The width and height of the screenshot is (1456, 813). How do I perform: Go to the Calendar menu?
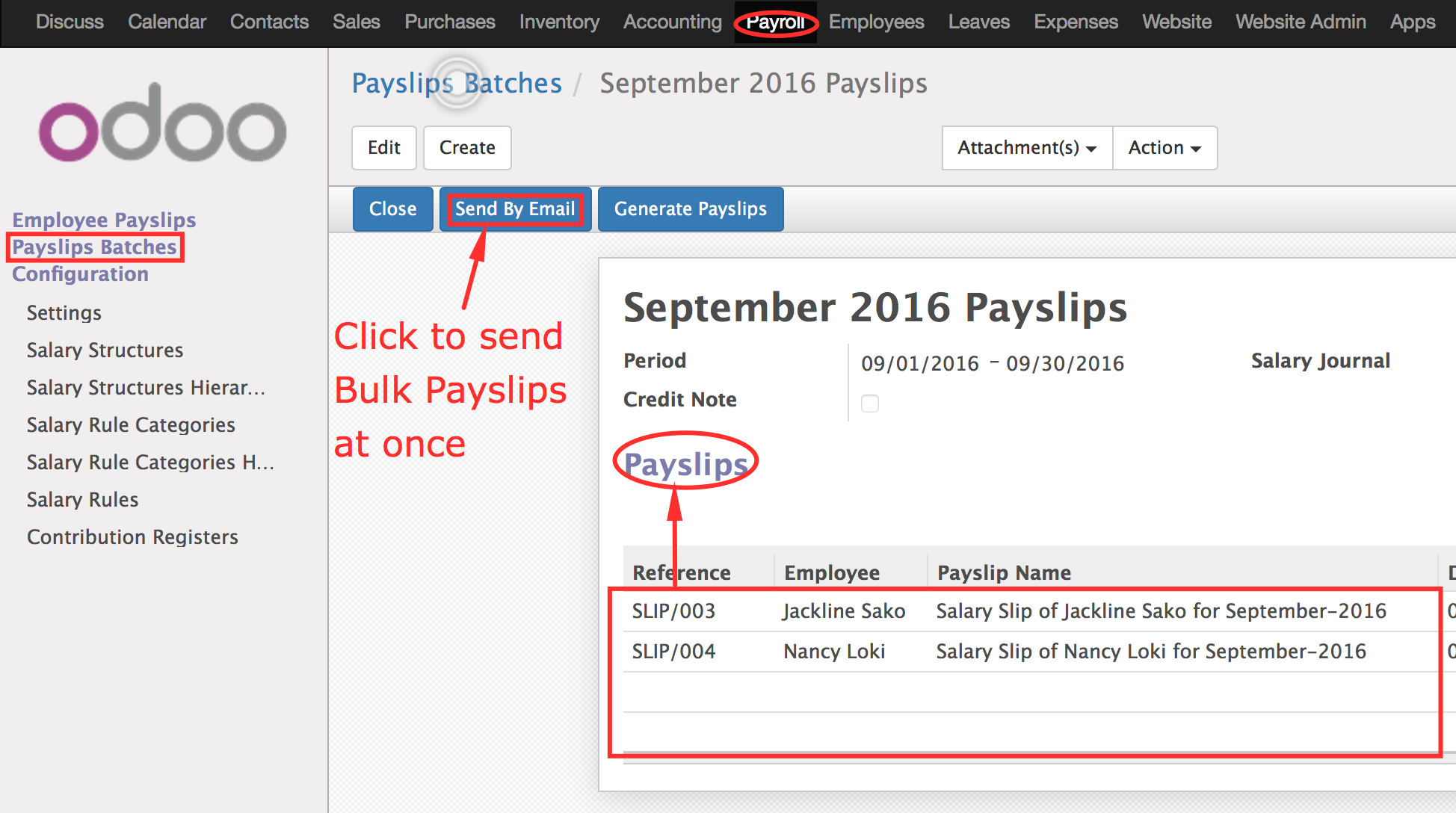click(x=167, y=22)
